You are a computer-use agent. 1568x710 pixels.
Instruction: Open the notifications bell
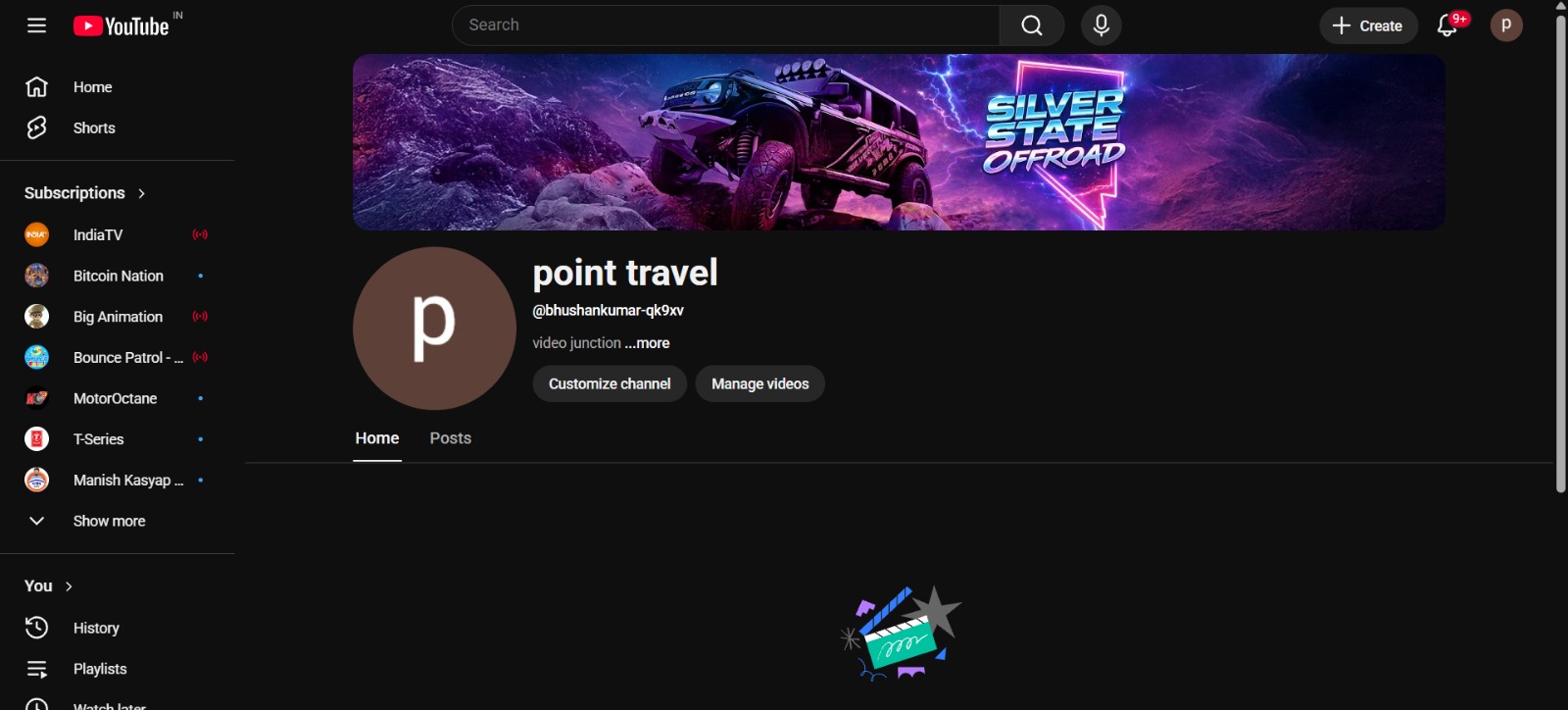tap(1447, 25)
